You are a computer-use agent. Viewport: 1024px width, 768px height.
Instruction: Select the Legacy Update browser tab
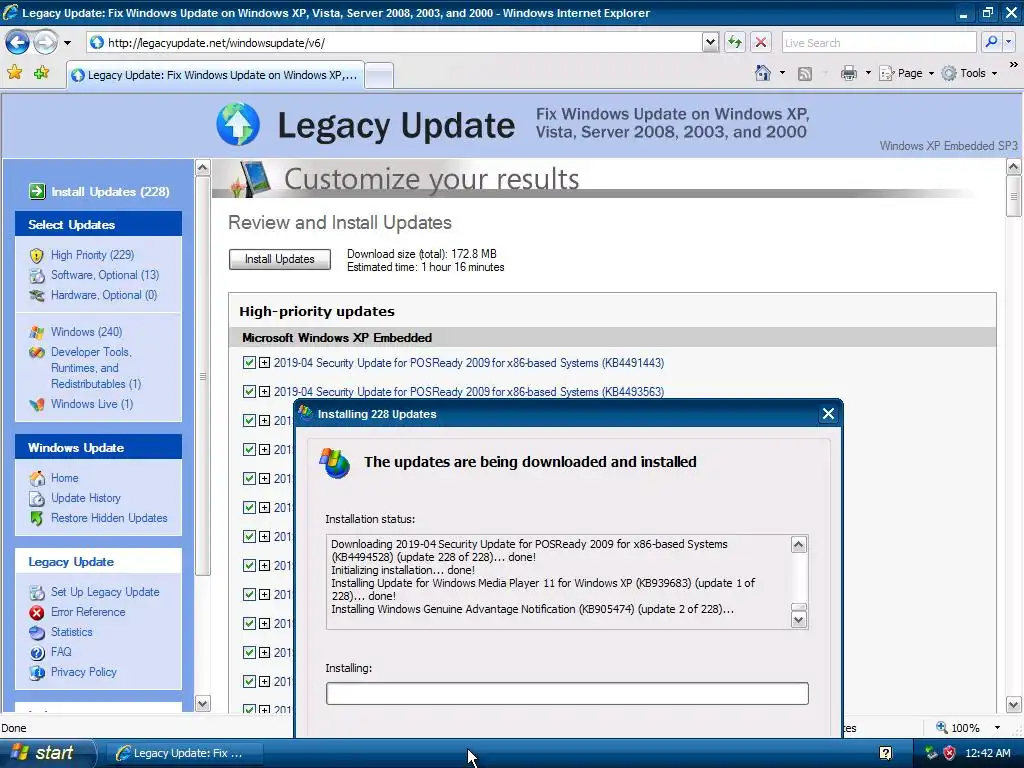pyautogui.click(x=216, y=75)
